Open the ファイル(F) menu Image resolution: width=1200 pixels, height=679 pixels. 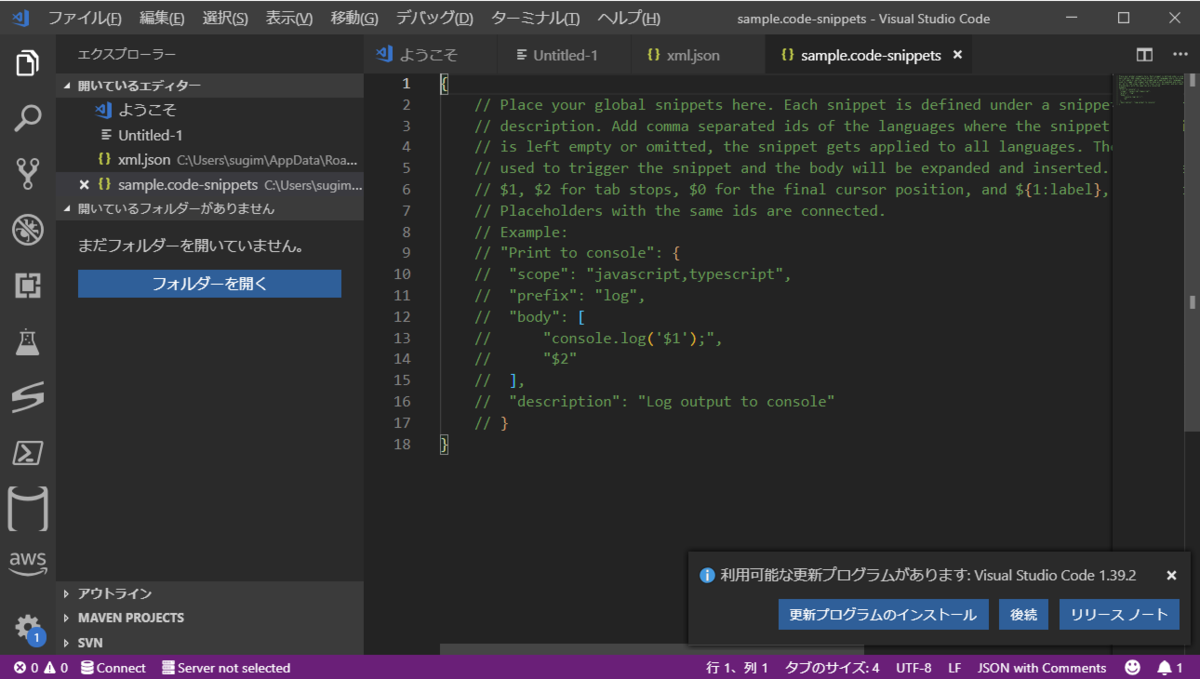tap(85, 18)
